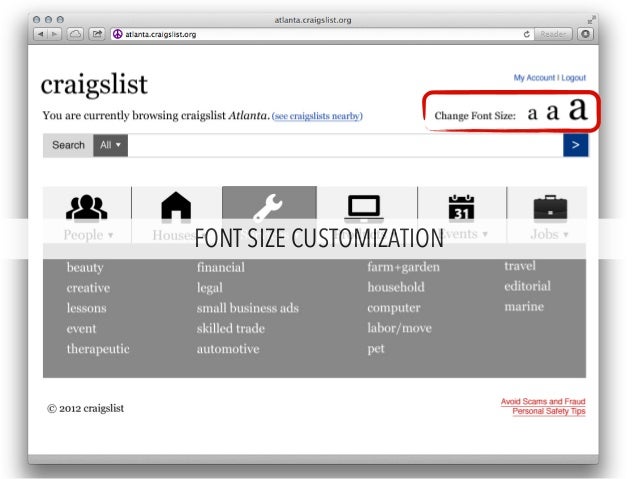This screenshot has height=479, width=638.
Task: Open the laptop category icon
Action: (x=364, y=209)
